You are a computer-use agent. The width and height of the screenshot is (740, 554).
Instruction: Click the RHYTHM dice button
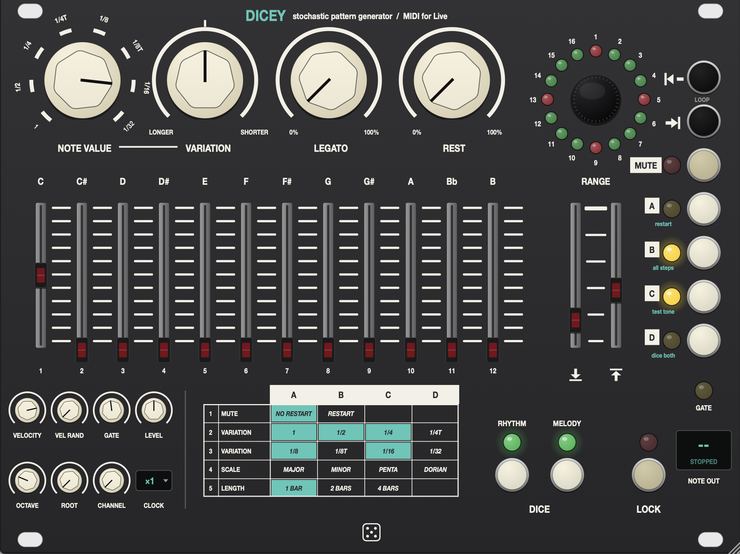tap(512, 474)
